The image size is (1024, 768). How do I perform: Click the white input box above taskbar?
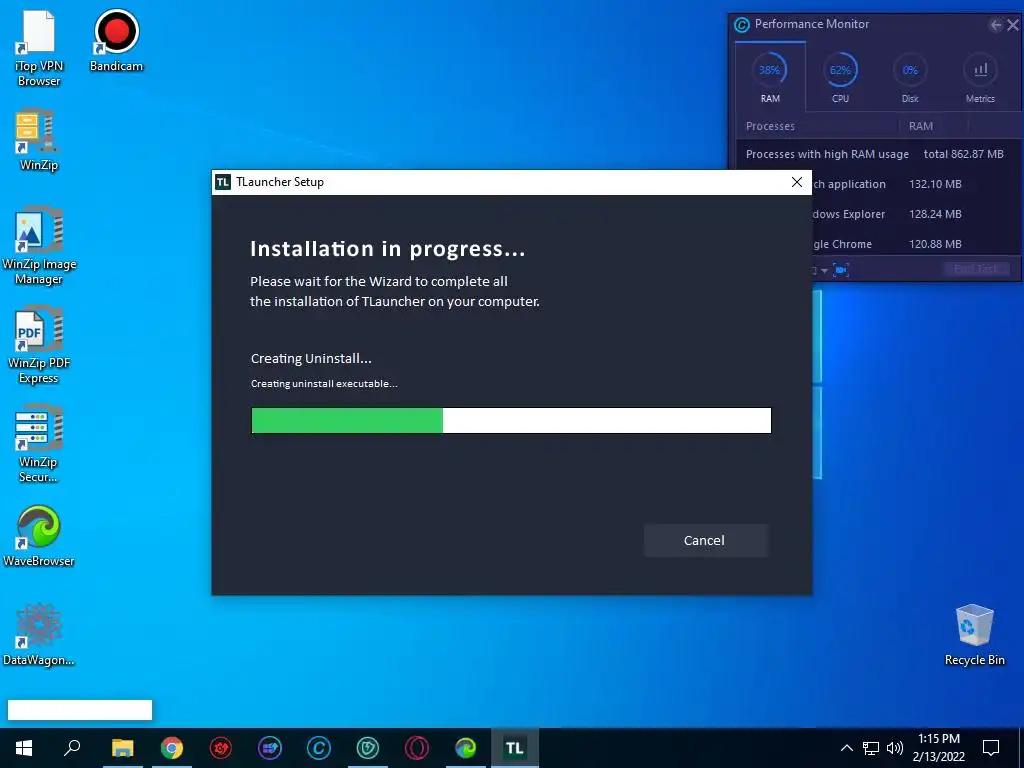tap(80, 710)
